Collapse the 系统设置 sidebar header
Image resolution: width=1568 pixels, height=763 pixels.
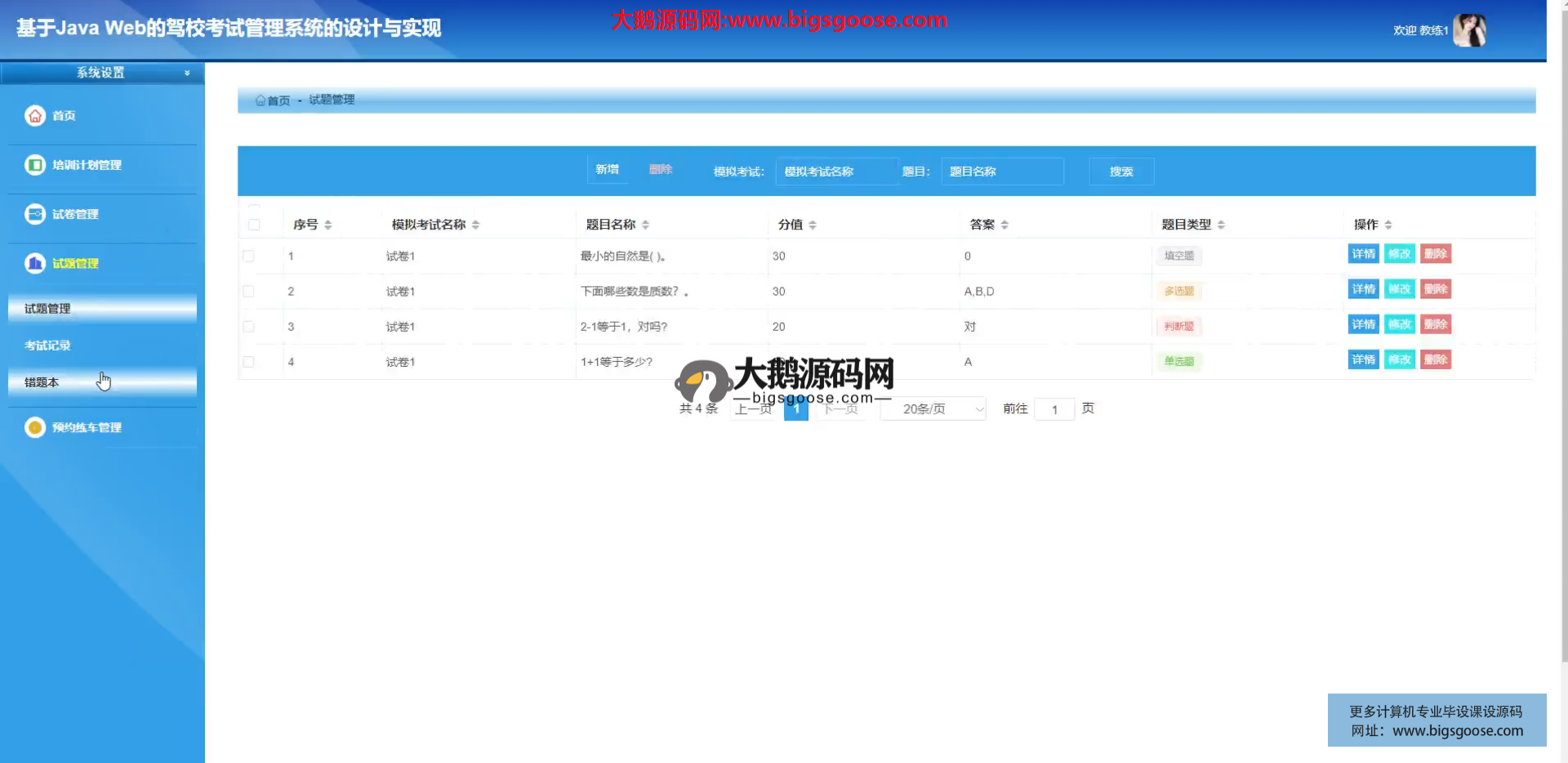(102, 73)
